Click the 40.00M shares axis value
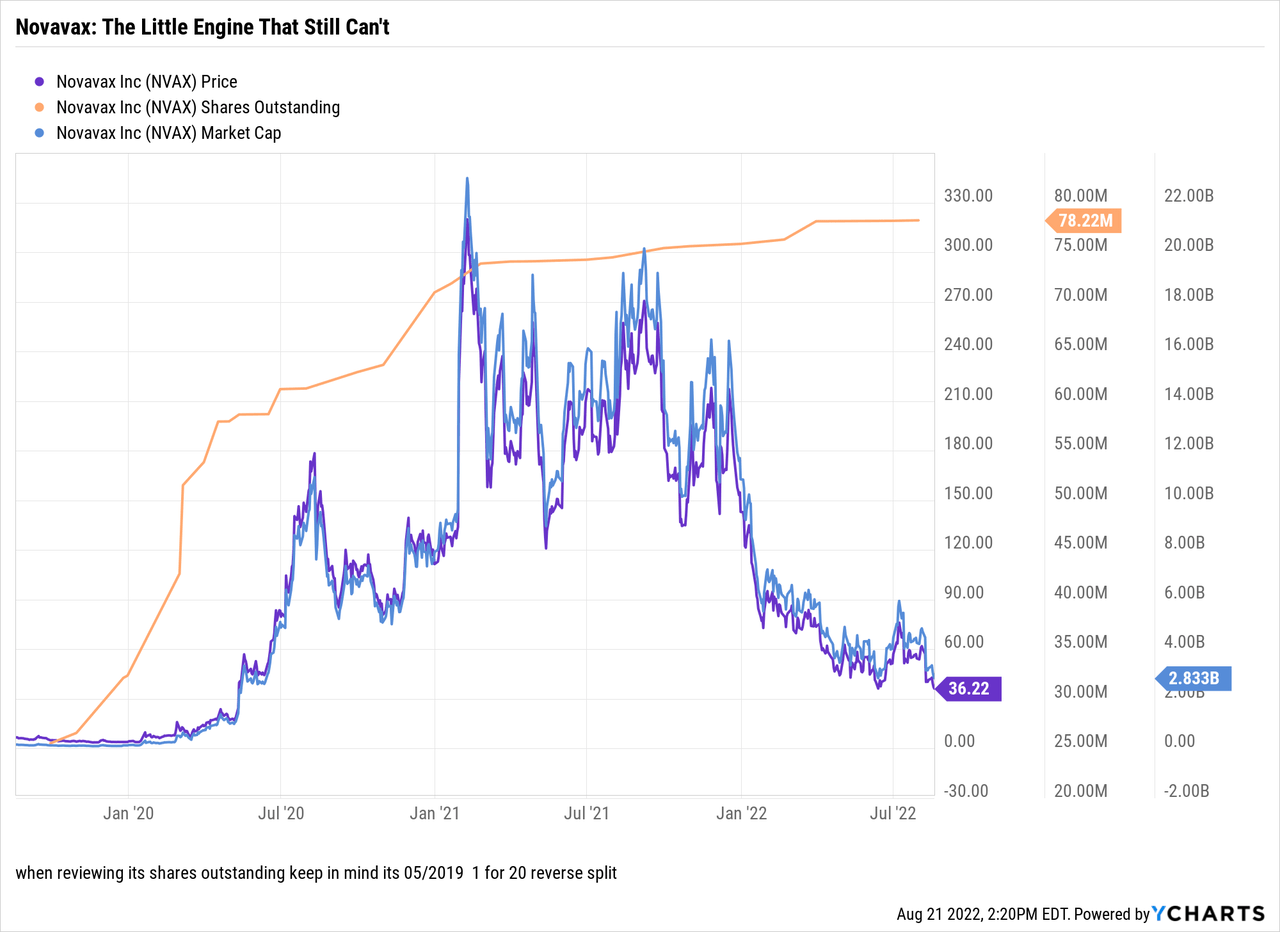Image resolution: width=1280 pixels, height=932 pixels. [1083, 592]
